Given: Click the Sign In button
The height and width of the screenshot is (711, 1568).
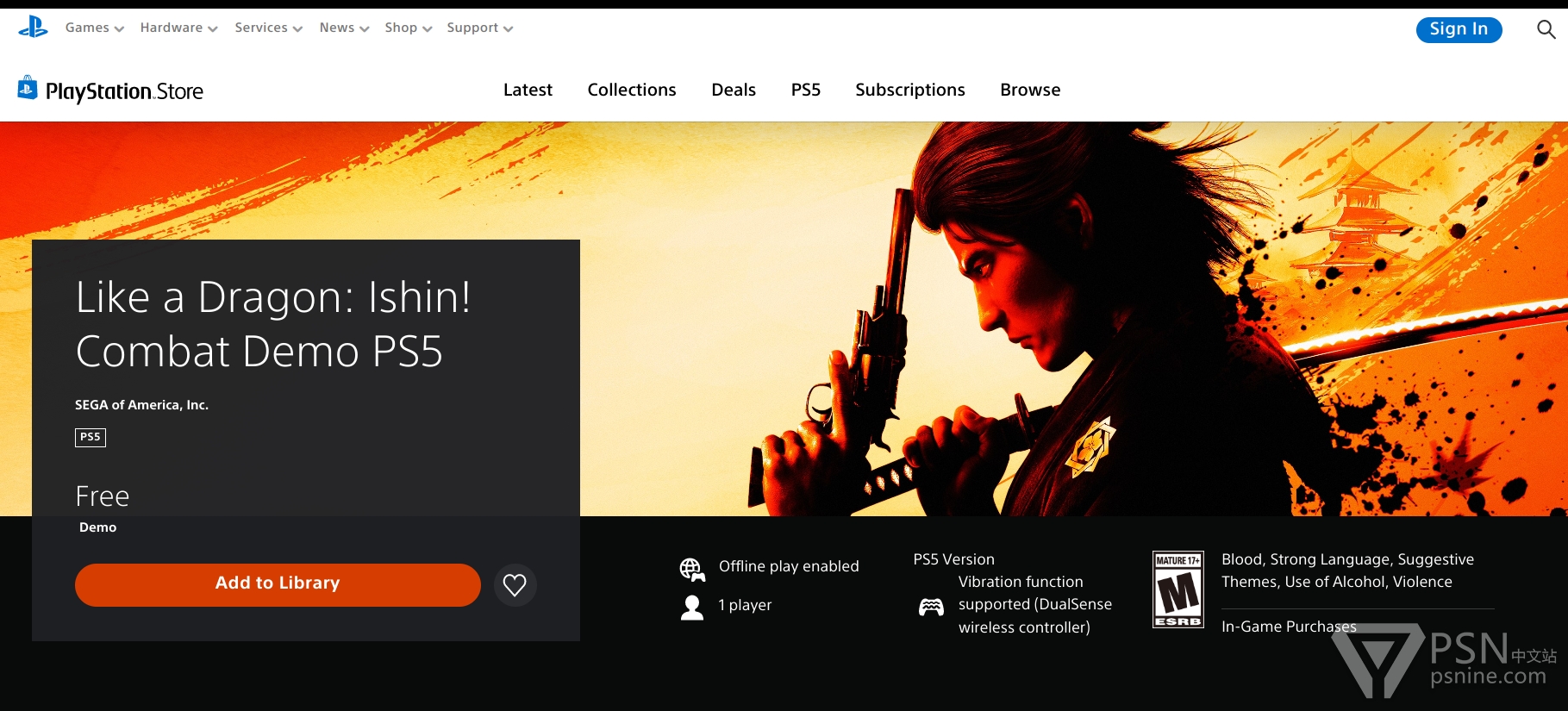Looking at the screenshot, I should (1459, 29).
